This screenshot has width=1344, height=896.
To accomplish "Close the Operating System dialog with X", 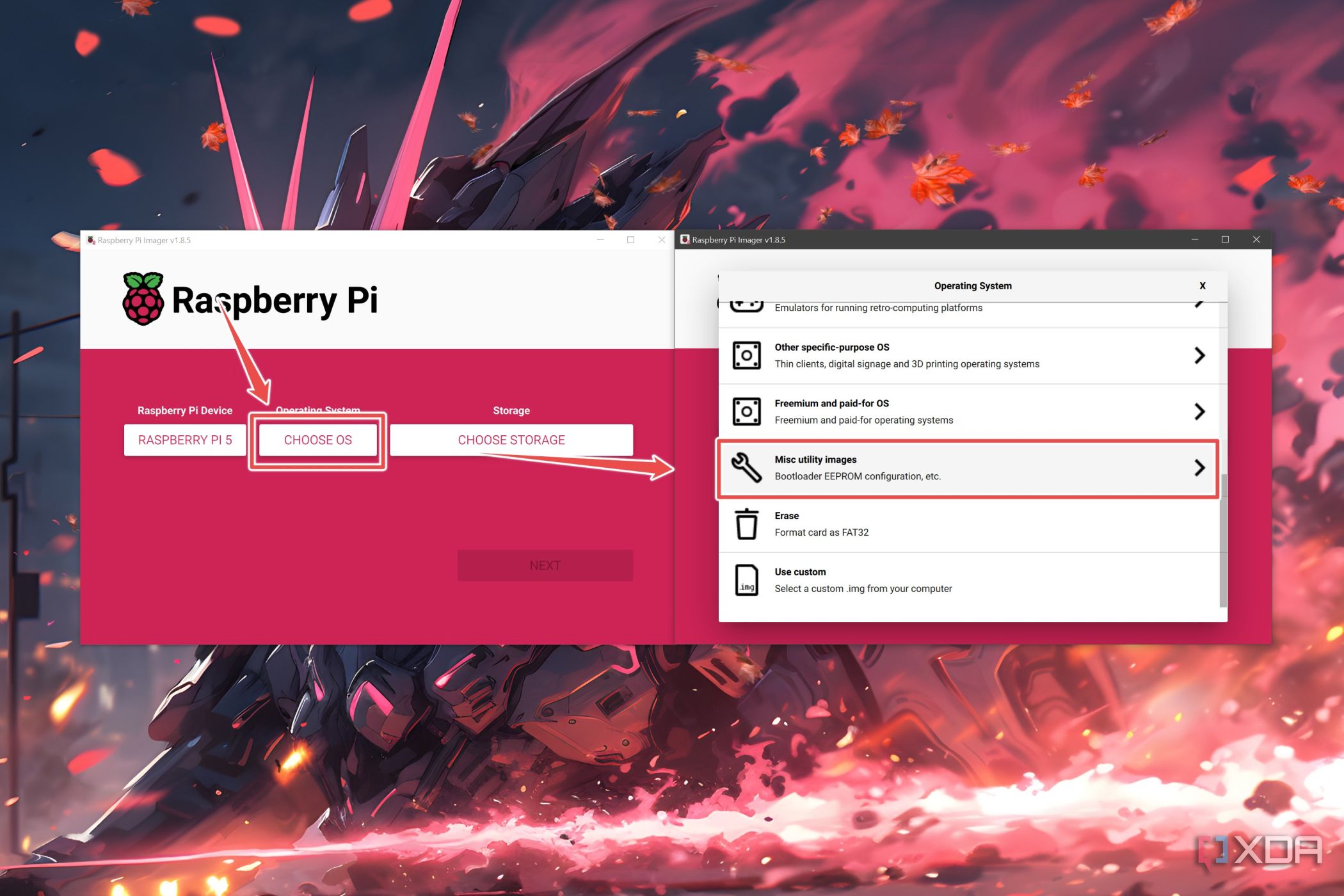I will [1203, 286].
